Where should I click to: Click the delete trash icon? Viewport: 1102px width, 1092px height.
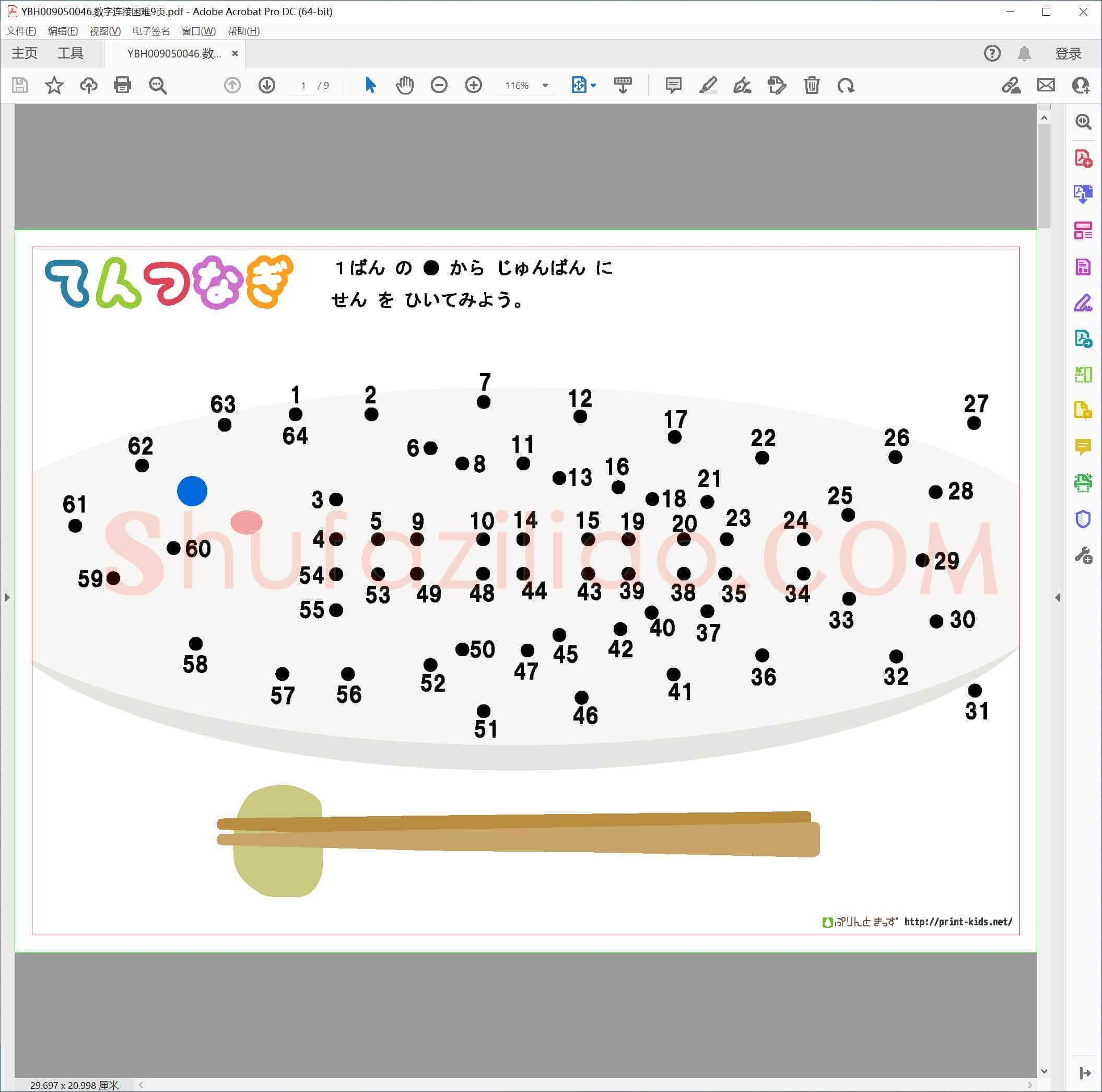(x=812, y=86)
